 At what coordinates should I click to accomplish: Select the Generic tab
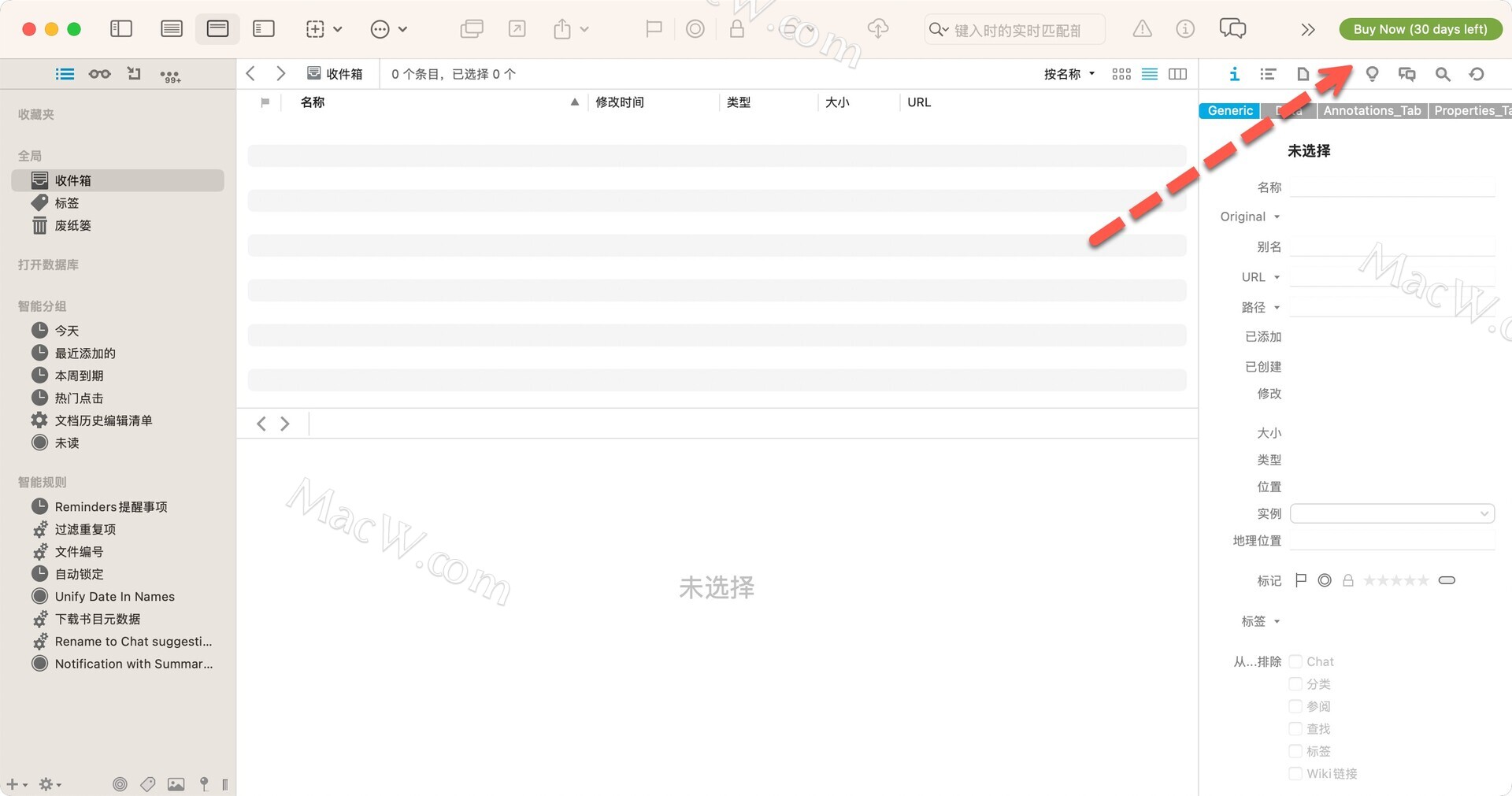click(1229, 111)
